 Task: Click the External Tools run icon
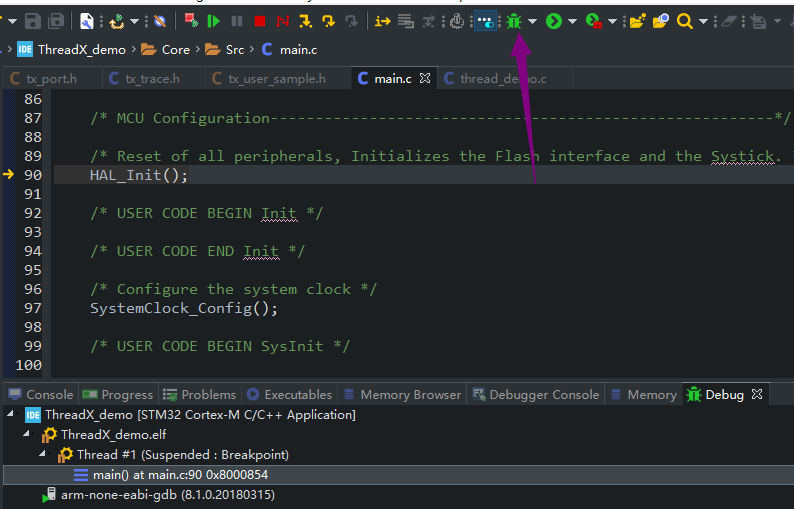click(593, 21)
